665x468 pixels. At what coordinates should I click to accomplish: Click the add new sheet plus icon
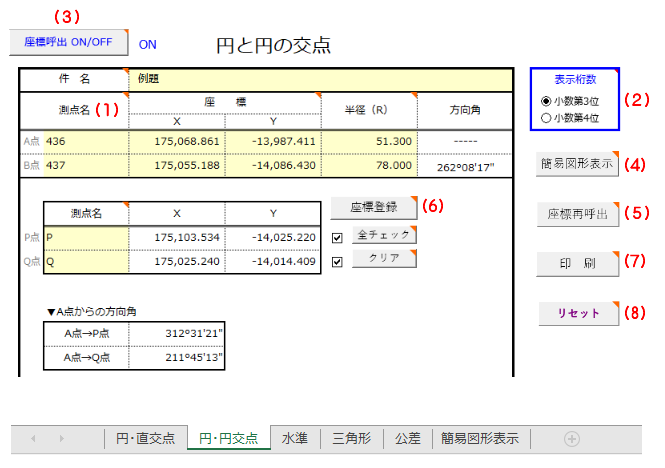571,439
